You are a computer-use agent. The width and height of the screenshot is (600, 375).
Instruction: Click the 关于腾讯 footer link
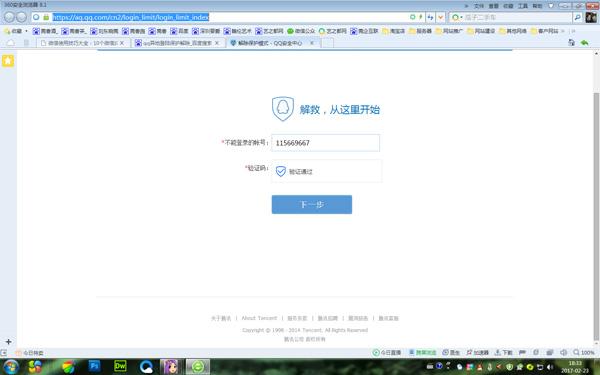[221, 318]
